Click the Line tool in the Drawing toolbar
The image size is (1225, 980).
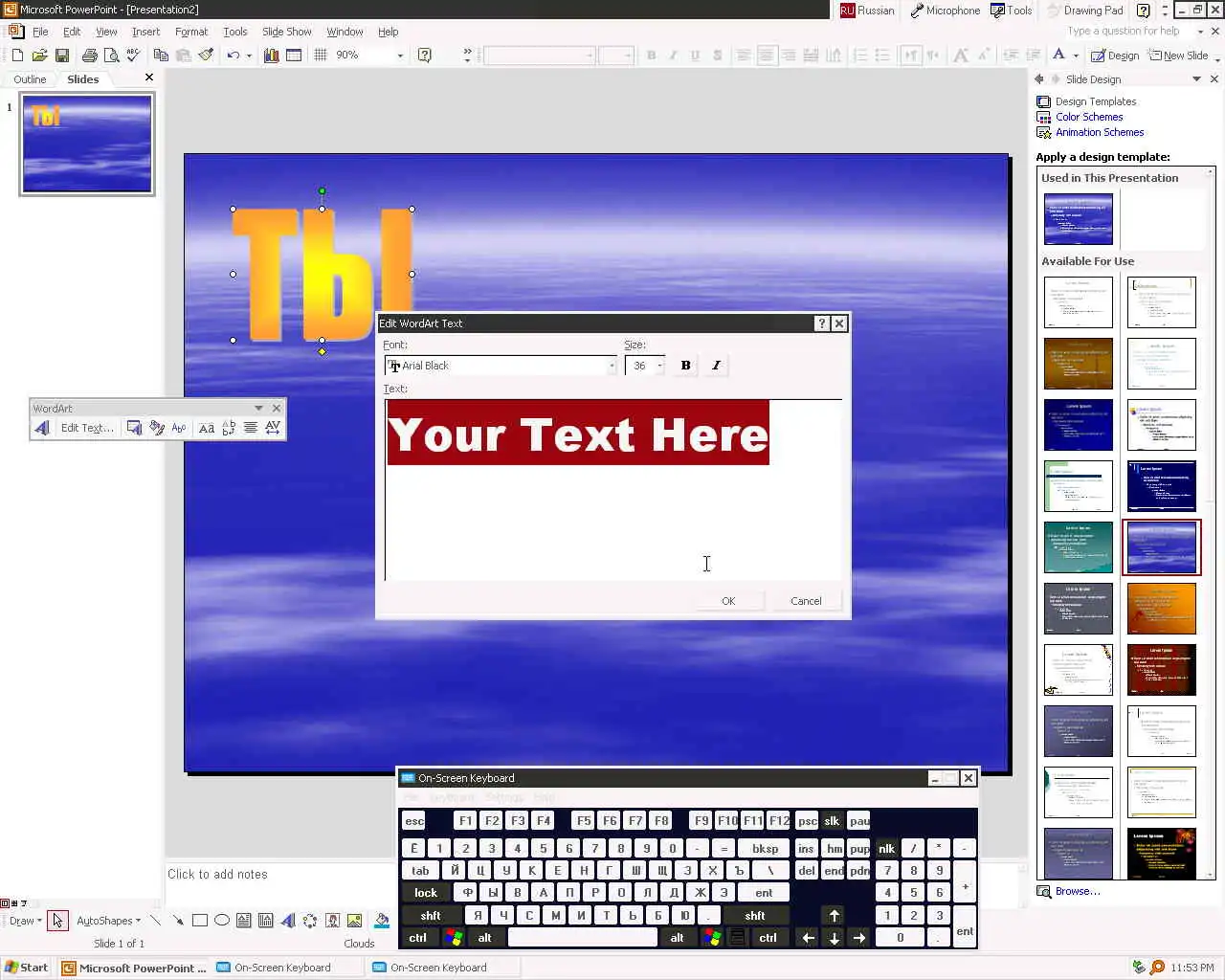pos(156,921)
